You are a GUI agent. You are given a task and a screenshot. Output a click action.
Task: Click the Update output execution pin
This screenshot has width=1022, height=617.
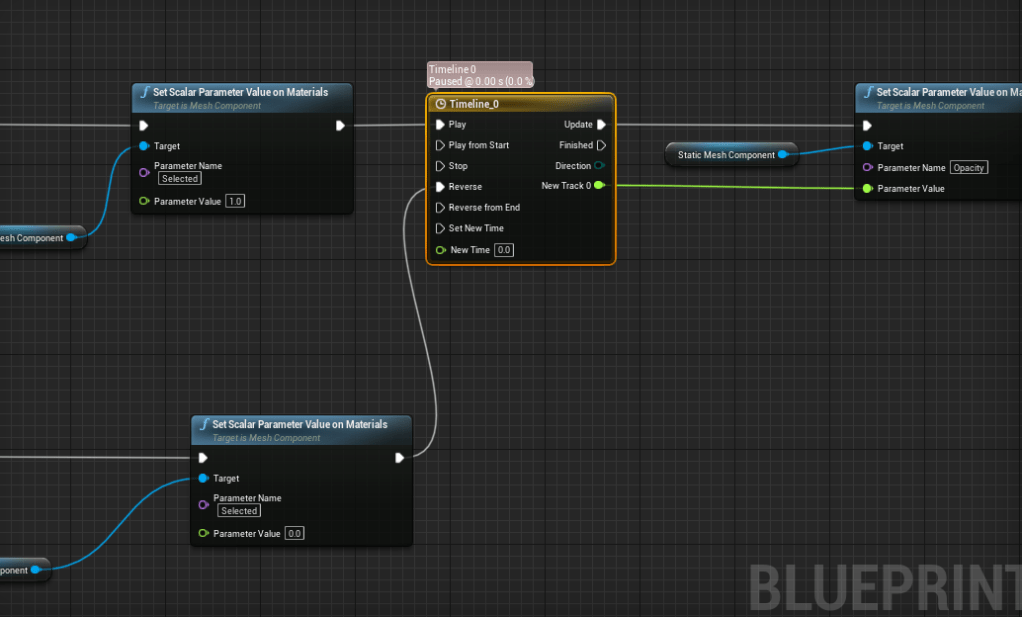tap(601, 125)
